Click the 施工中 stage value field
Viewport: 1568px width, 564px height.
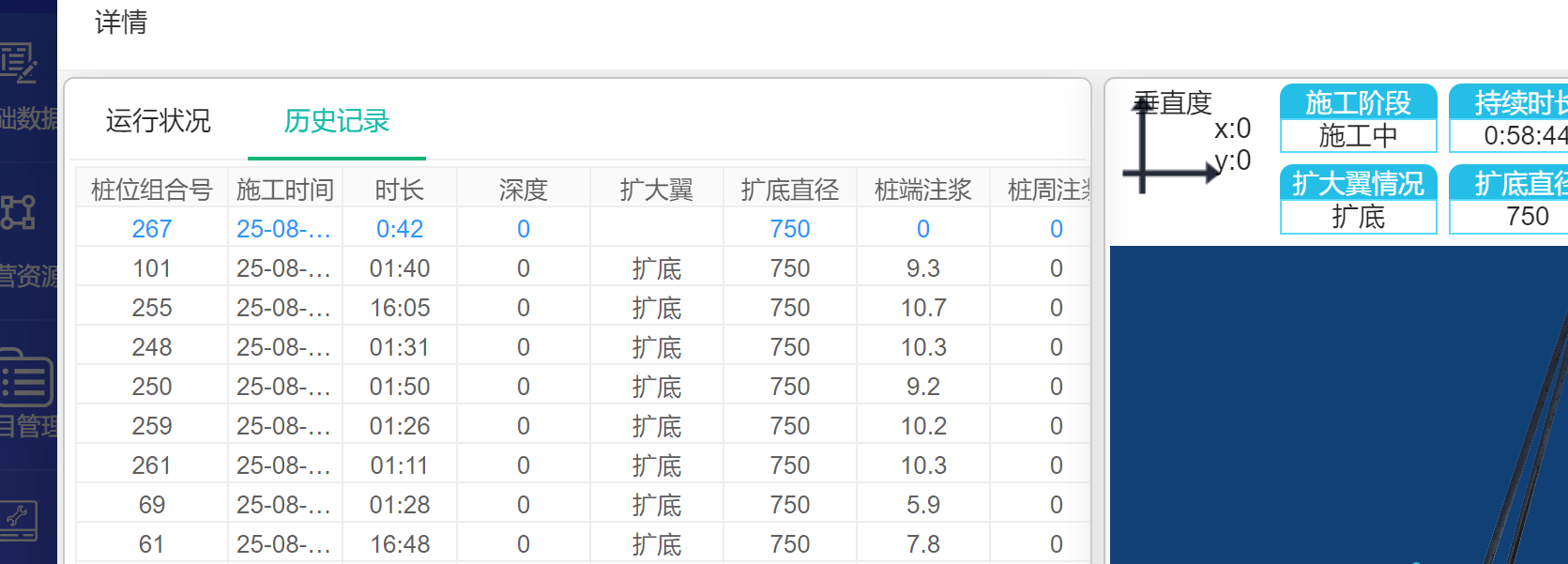(1358, 136)
